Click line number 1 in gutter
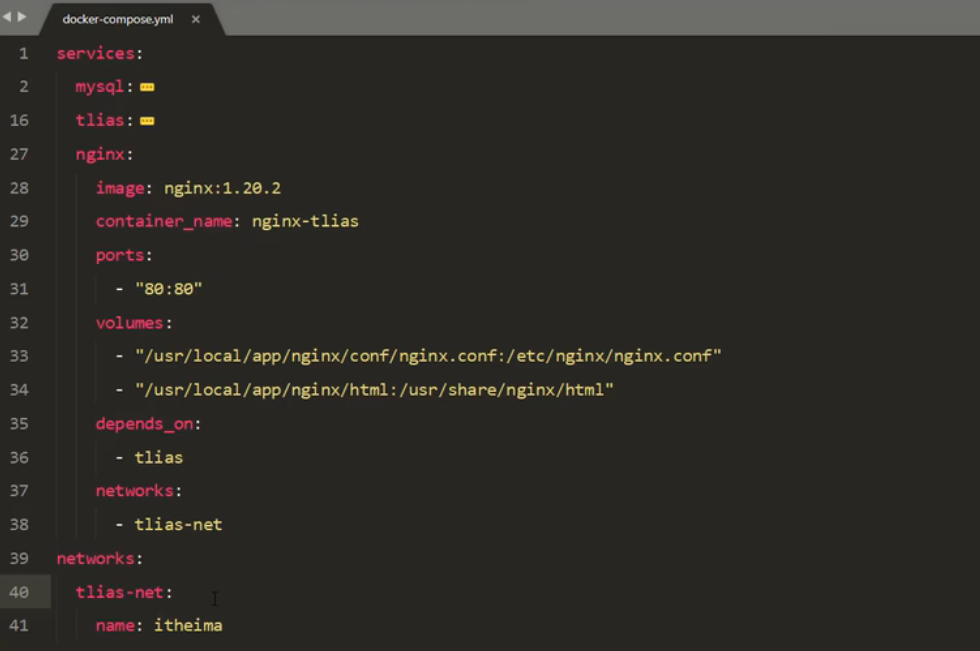 click(24, 54)
